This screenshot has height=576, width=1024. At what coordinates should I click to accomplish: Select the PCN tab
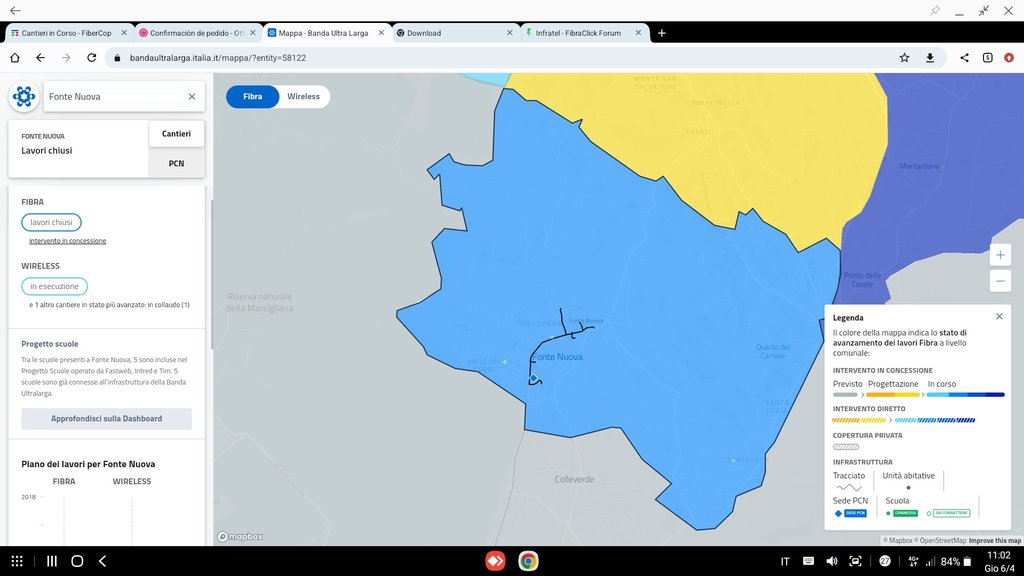pyautogui.click(x=176, y=164)
